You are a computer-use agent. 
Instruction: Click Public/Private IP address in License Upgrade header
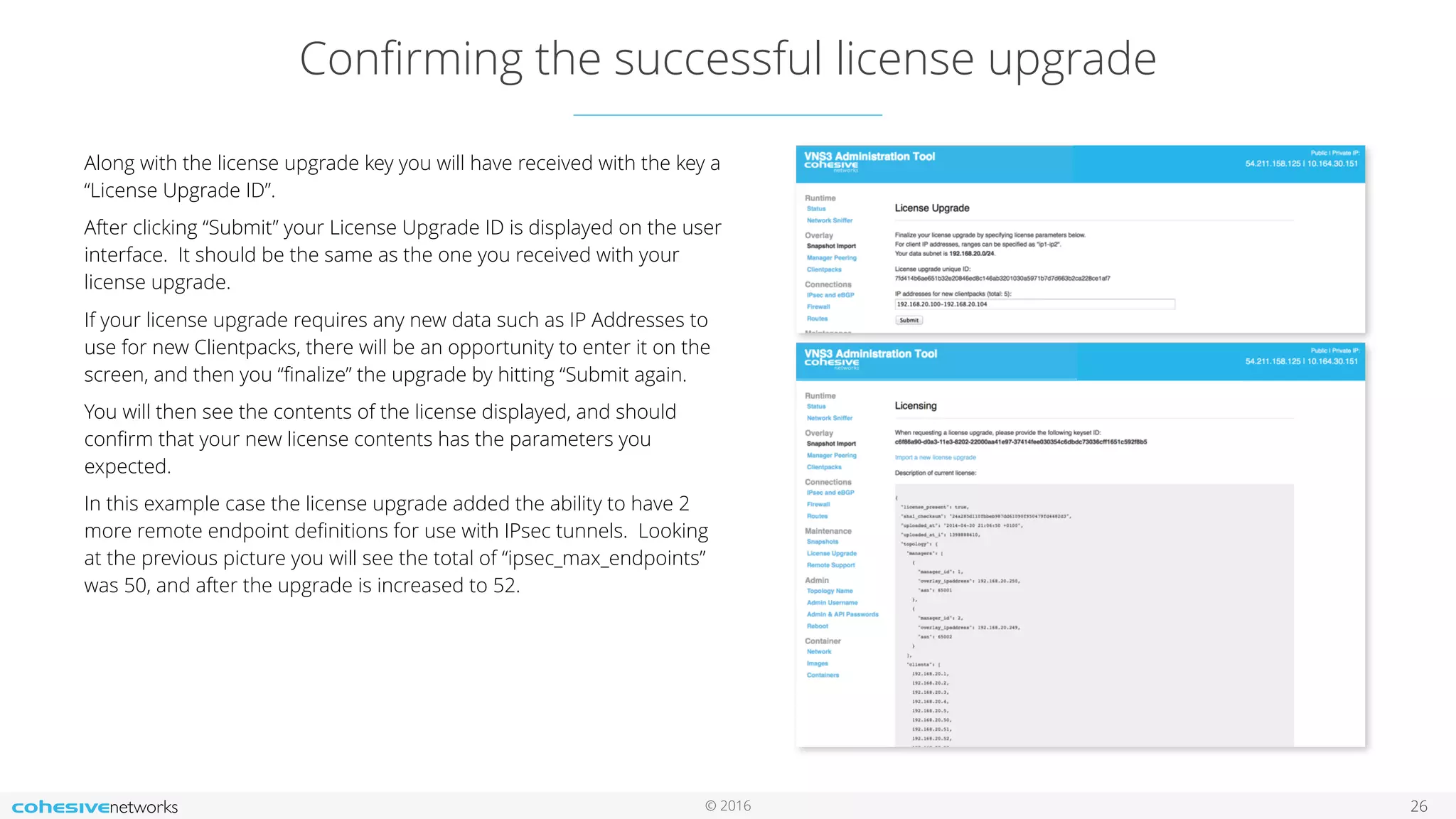1301,164
